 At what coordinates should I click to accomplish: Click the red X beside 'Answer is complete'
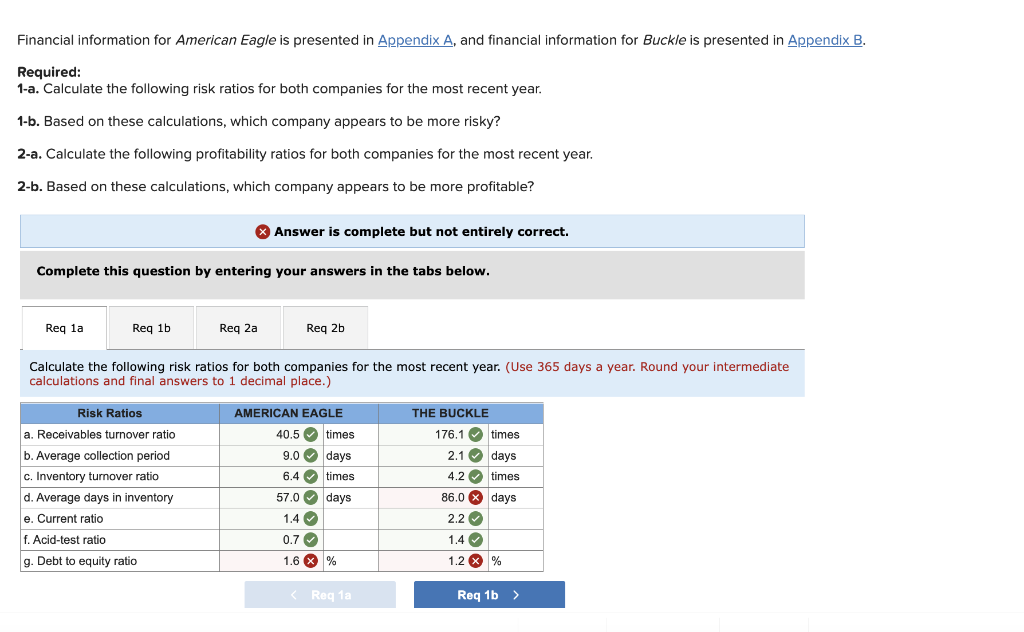[263, 232]
